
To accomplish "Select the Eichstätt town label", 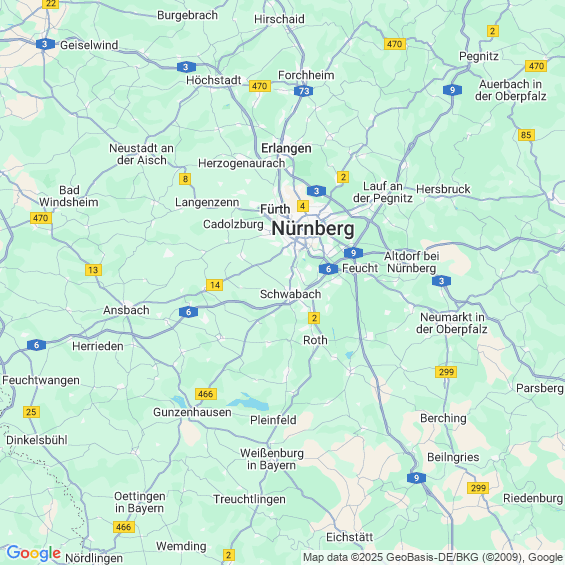I will point(350,537).
